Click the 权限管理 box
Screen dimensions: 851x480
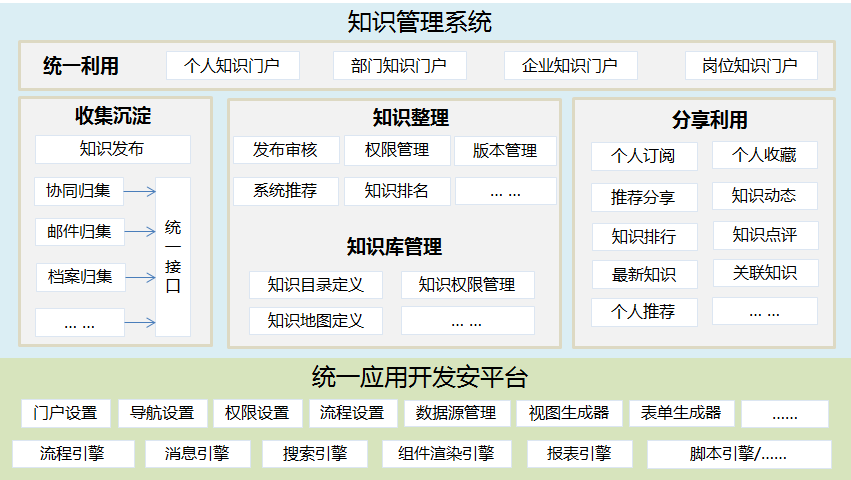[x=396, y=150]
